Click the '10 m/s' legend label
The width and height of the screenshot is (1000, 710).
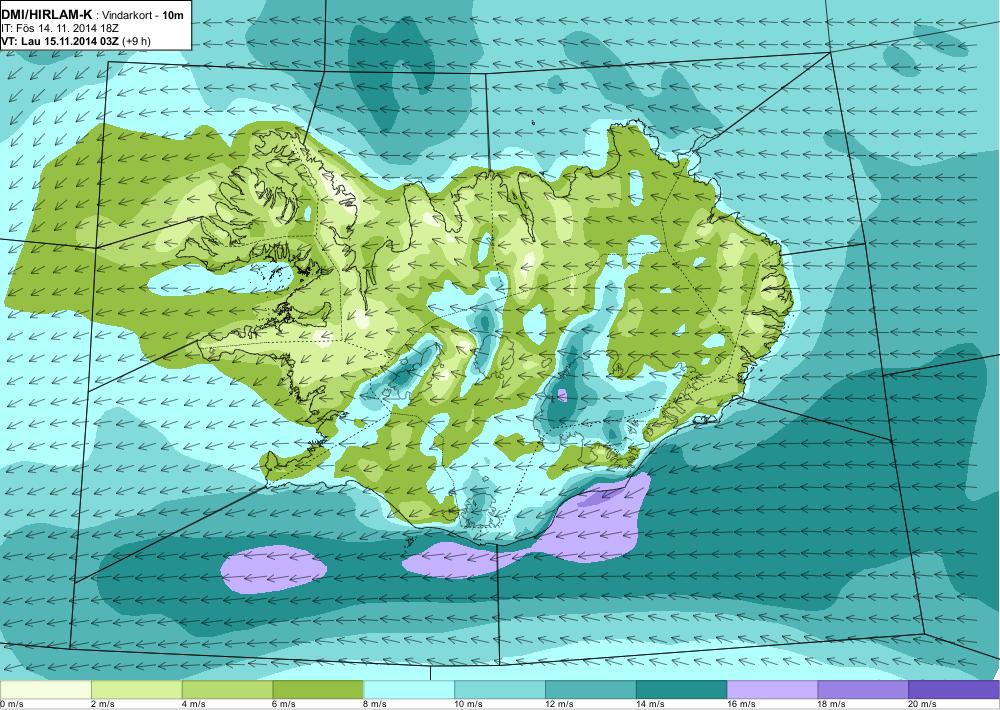pos(469,704)
